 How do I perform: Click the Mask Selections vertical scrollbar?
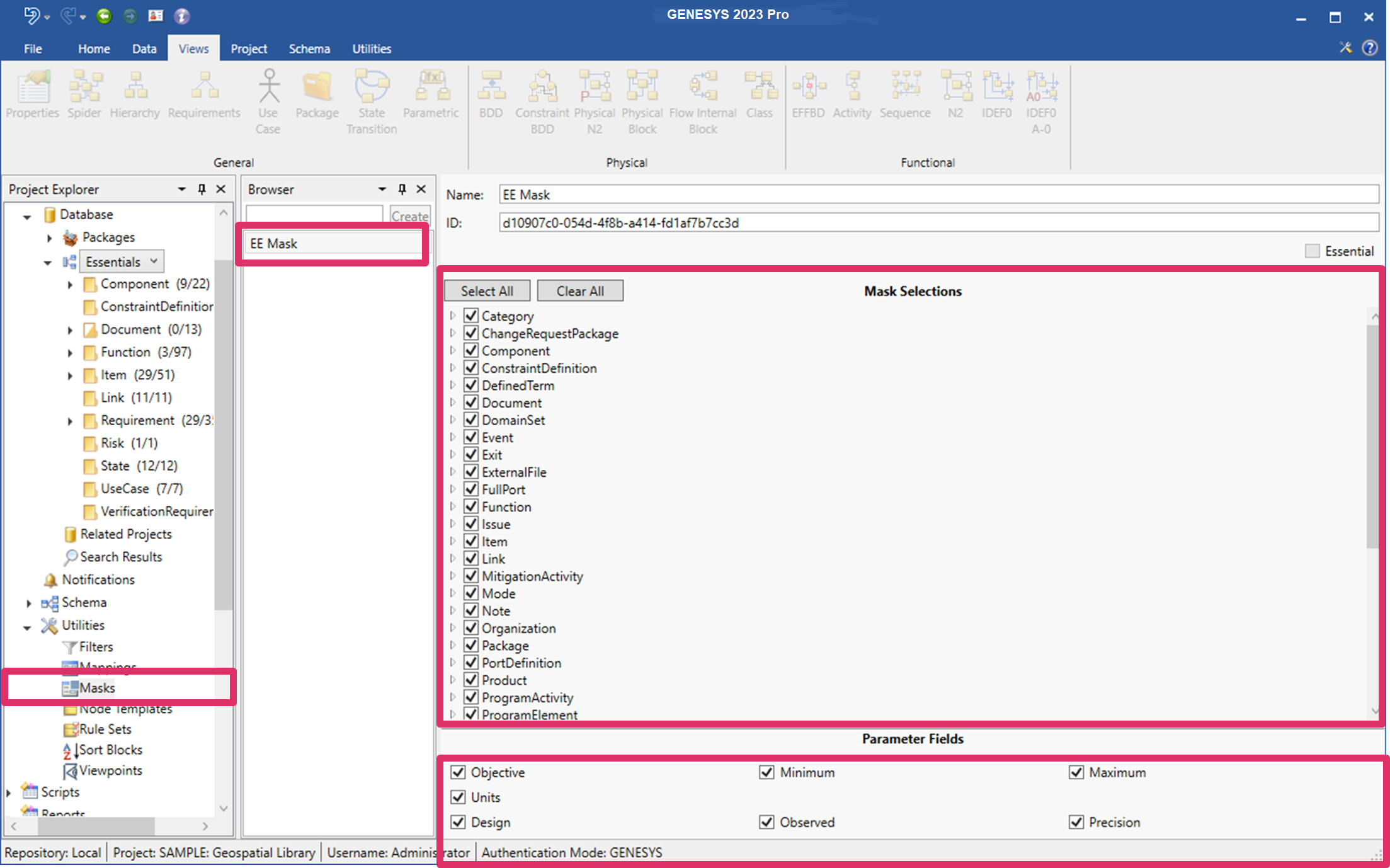[x=1373, y=435]
